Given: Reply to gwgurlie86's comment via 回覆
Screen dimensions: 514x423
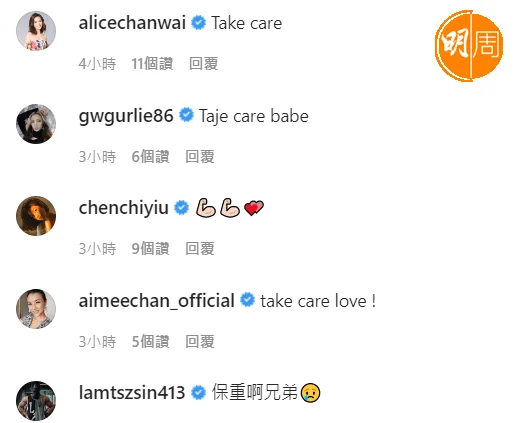Looking at the screenshot, I should (200, 156).
